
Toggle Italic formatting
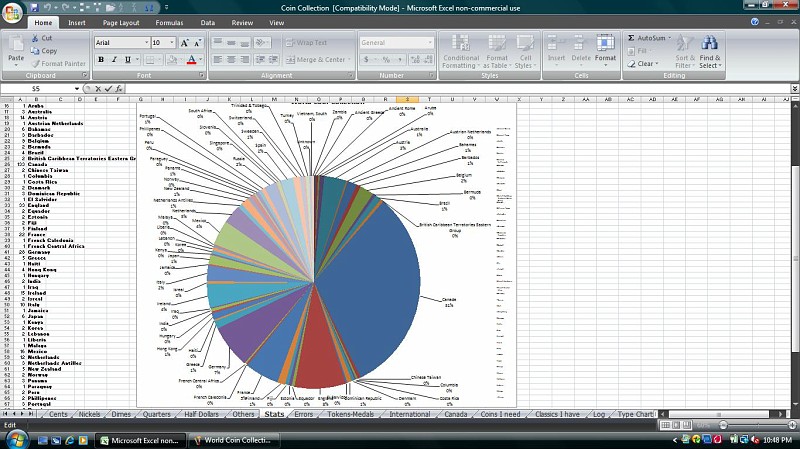coord(114,60)
